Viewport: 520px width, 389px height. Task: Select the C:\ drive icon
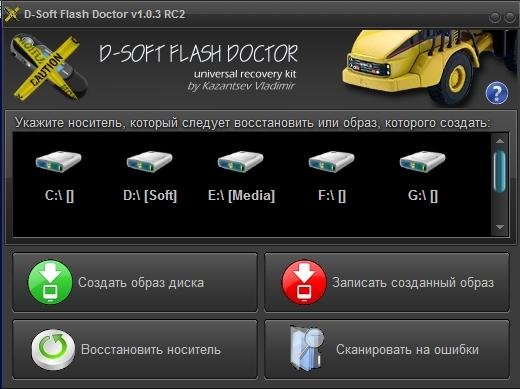[x=59, y=162]
